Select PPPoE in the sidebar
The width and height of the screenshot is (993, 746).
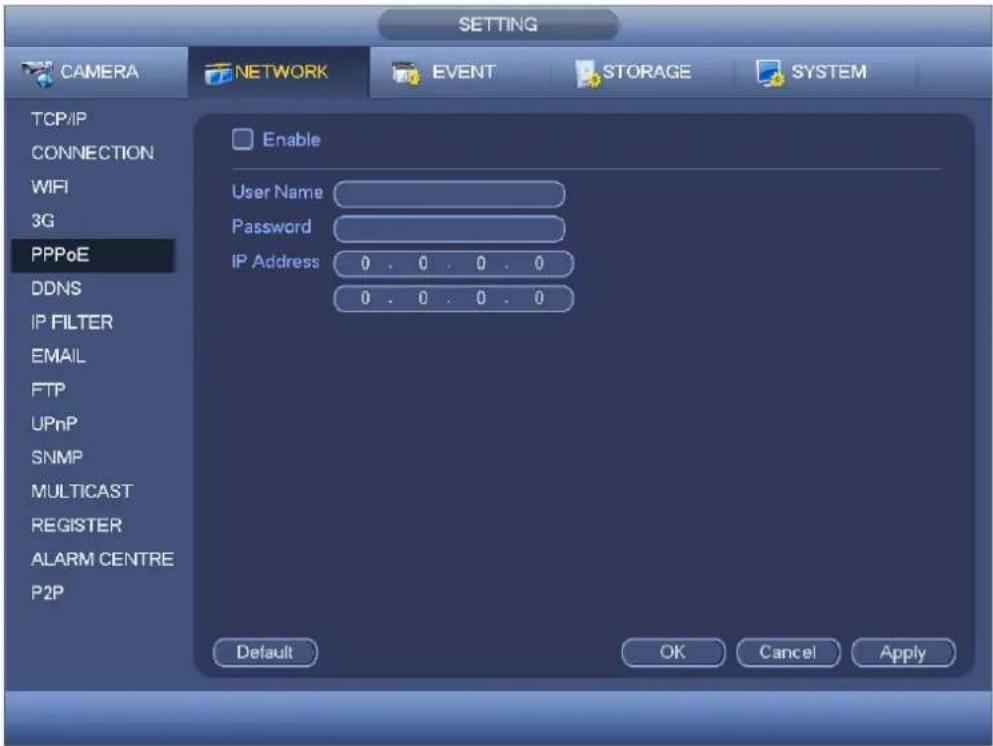92,255
